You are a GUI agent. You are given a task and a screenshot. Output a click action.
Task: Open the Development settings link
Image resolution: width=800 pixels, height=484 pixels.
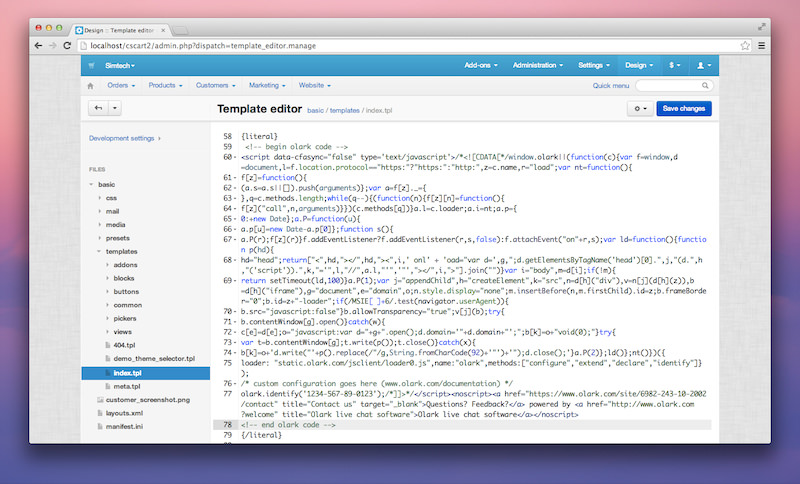coord(124,138)
